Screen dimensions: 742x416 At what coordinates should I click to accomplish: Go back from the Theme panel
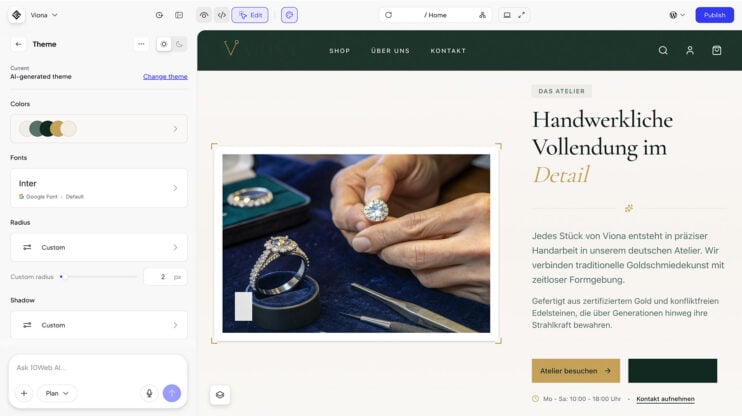18,44
